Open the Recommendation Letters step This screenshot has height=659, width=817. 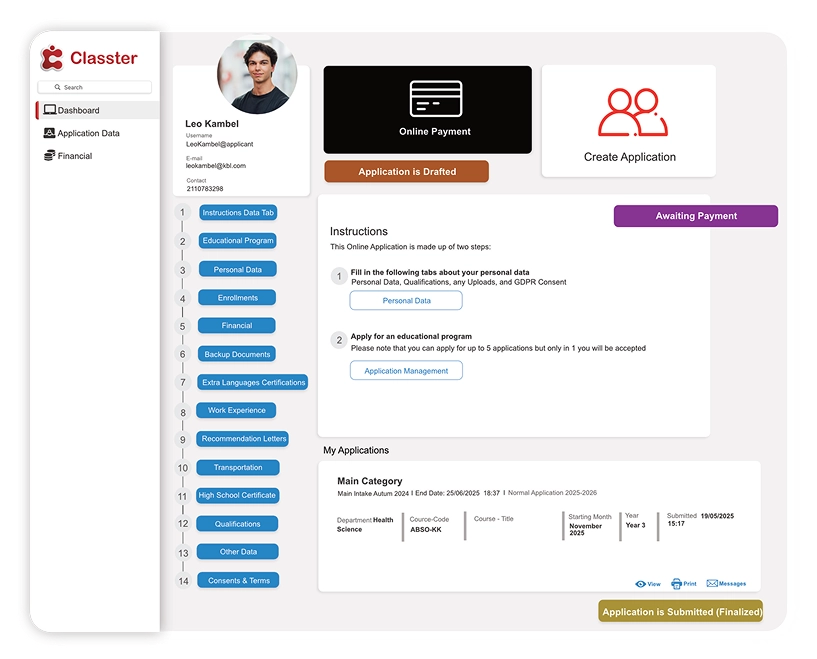(x=244, y=439)
